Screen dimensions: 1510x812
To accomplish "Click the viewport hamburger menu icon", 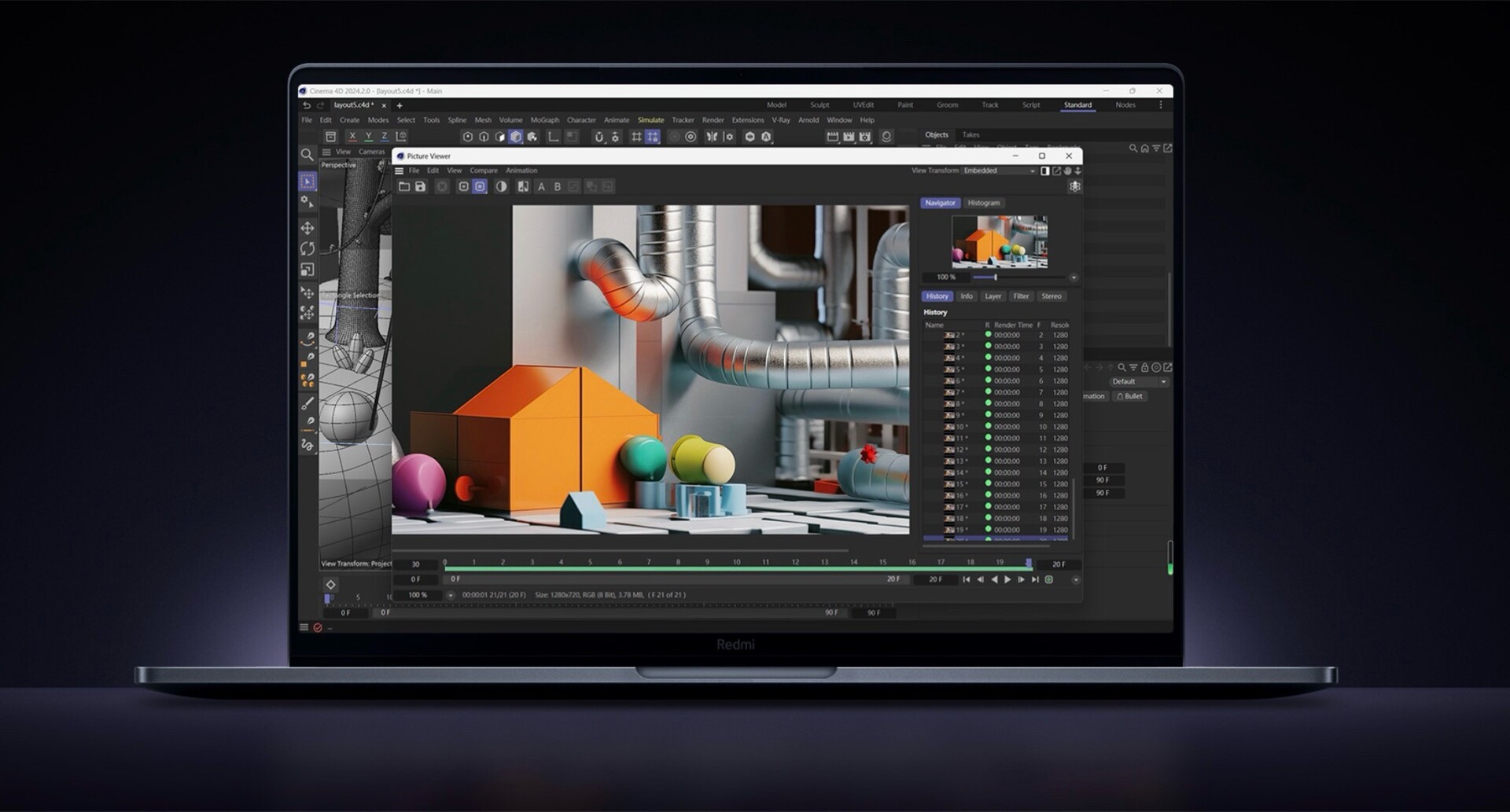I will pyautogui.click(x=326, y=152).
